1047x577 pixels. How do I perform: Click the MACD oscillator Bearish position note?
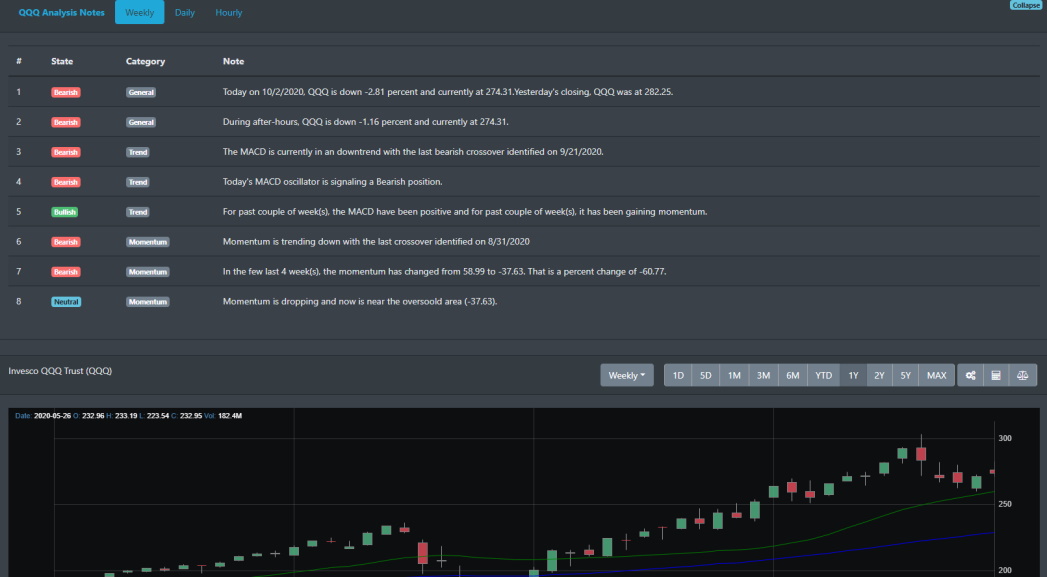(333, 182)
